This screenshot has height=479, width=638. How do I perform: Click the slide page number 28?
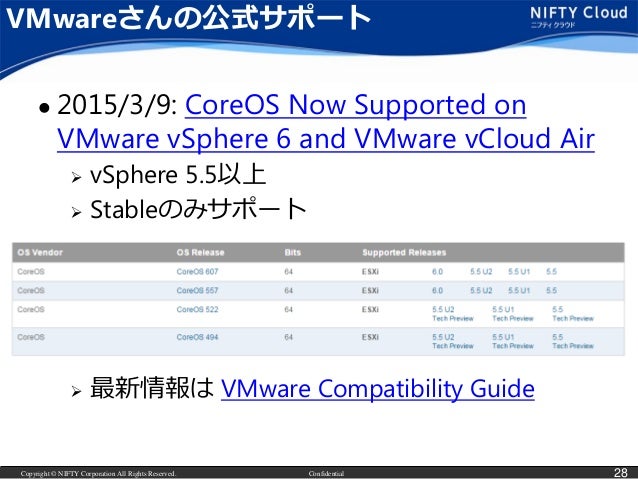coord(621,472)
